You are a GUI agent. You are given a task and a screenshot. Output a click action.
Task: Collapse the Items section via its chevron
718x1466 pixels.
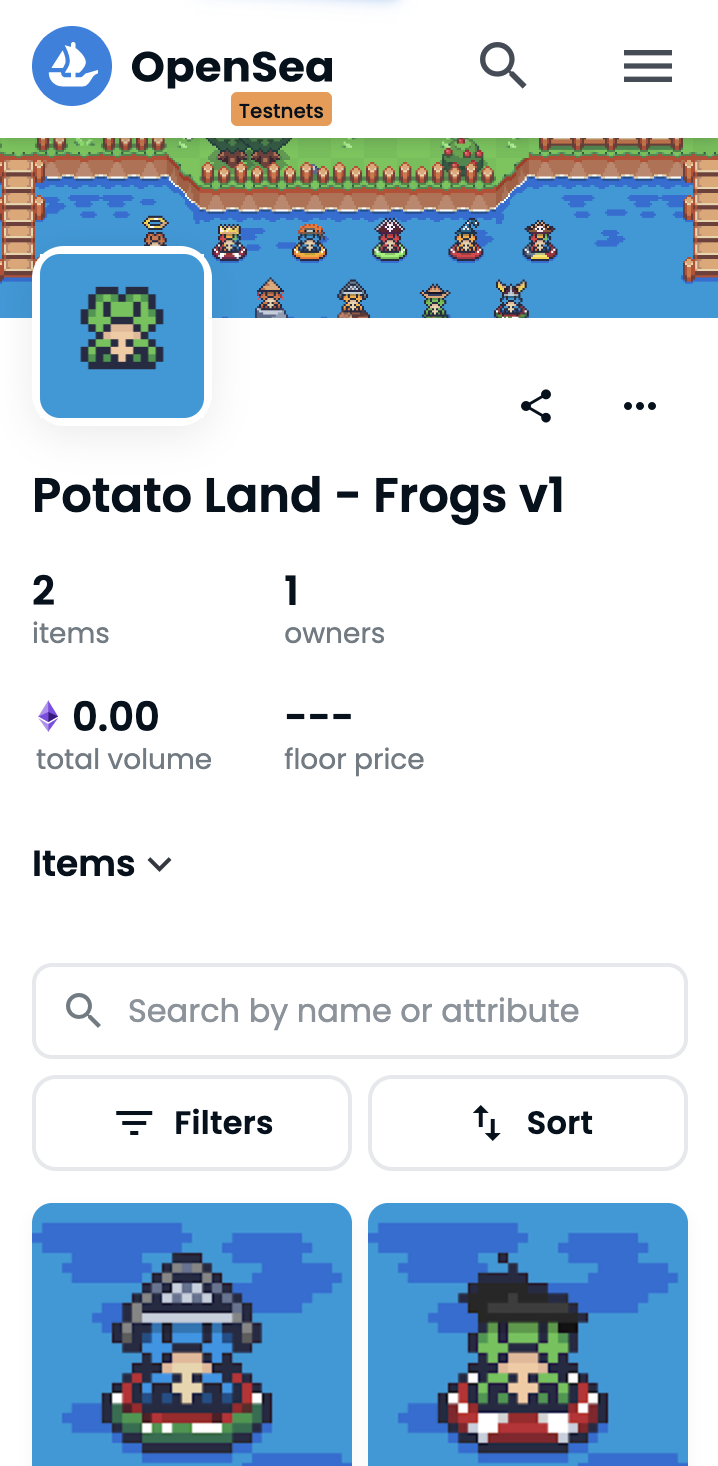(x=159, y=864)
